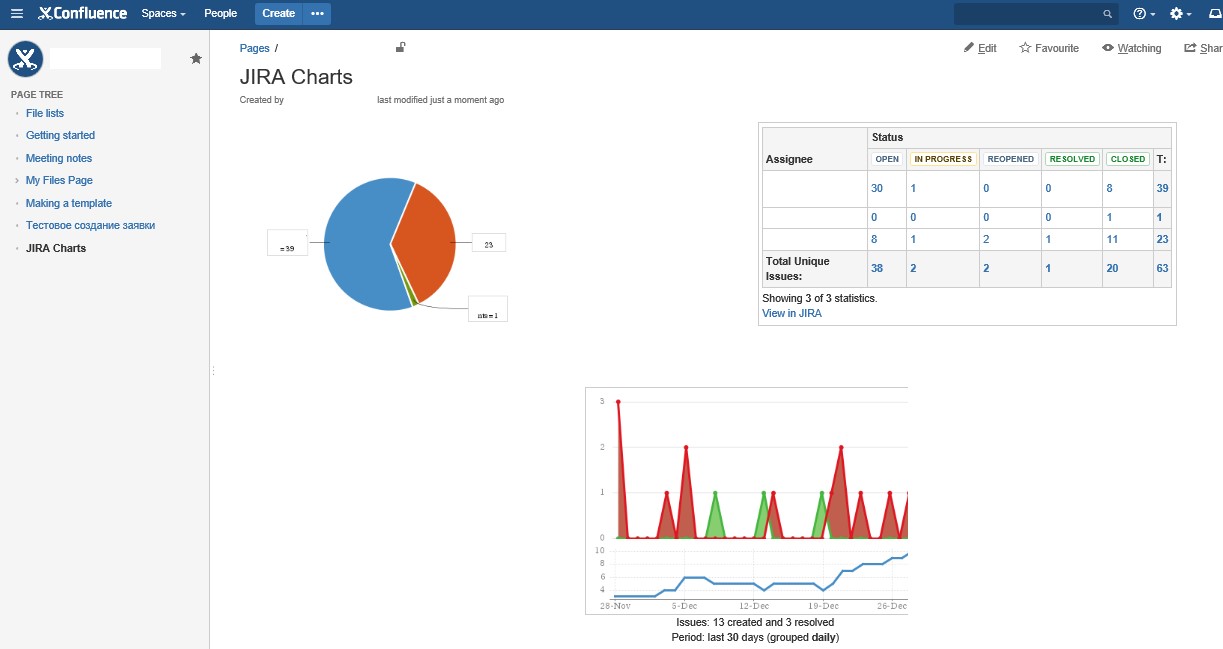Toggle Favourite for this page

(x=1049, y=48)
